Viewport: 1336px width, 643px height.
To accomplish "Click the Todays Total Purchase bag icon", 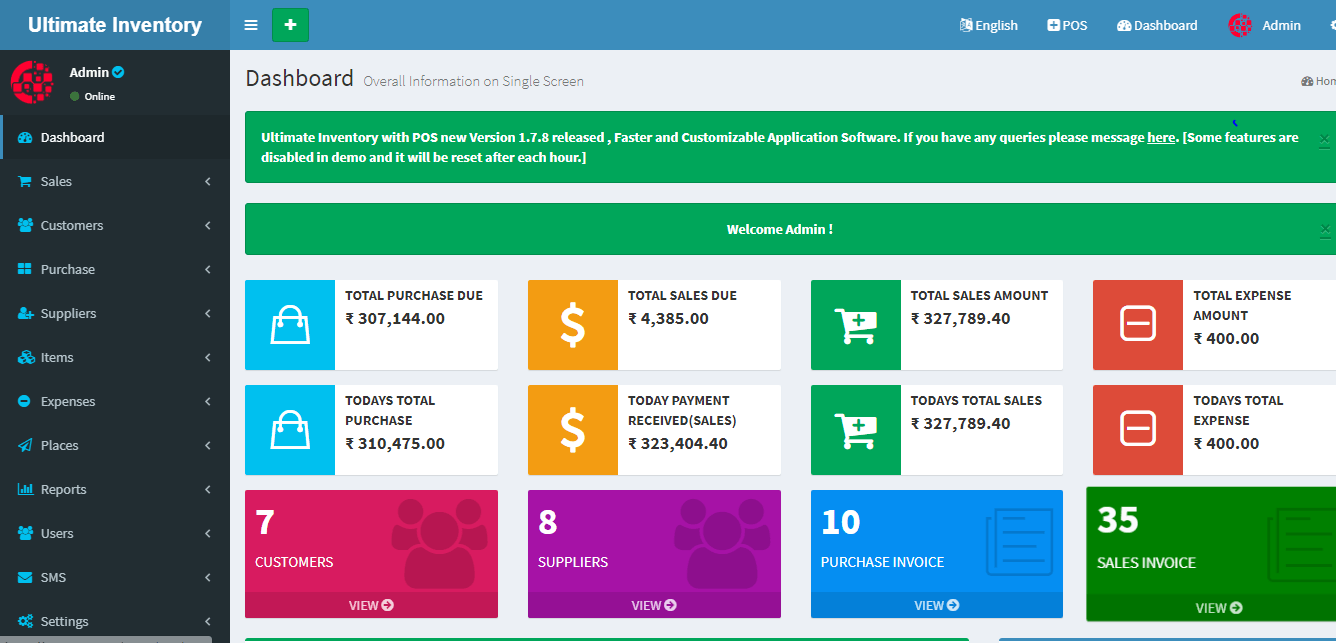I will pyautogui.click(x=290, y=429).
